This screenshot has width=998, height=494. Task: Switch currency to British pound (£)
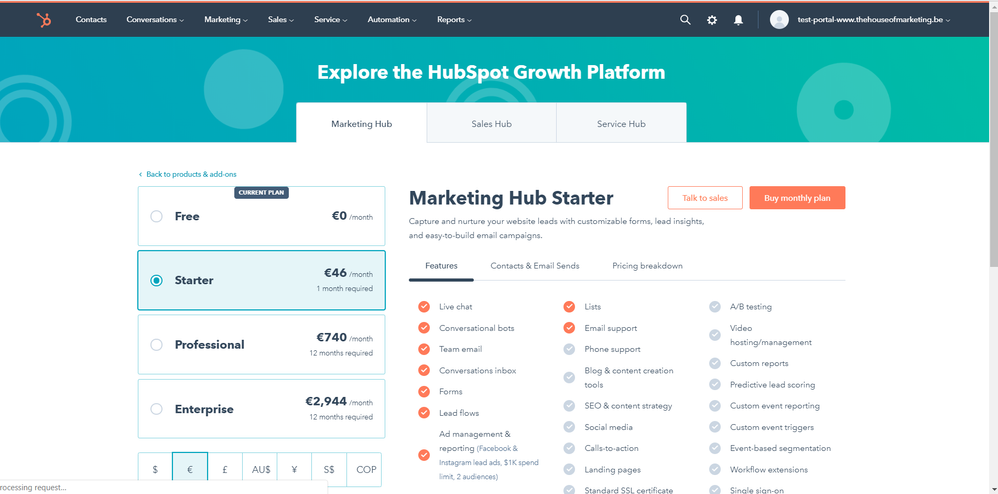(x=225, y=470)
